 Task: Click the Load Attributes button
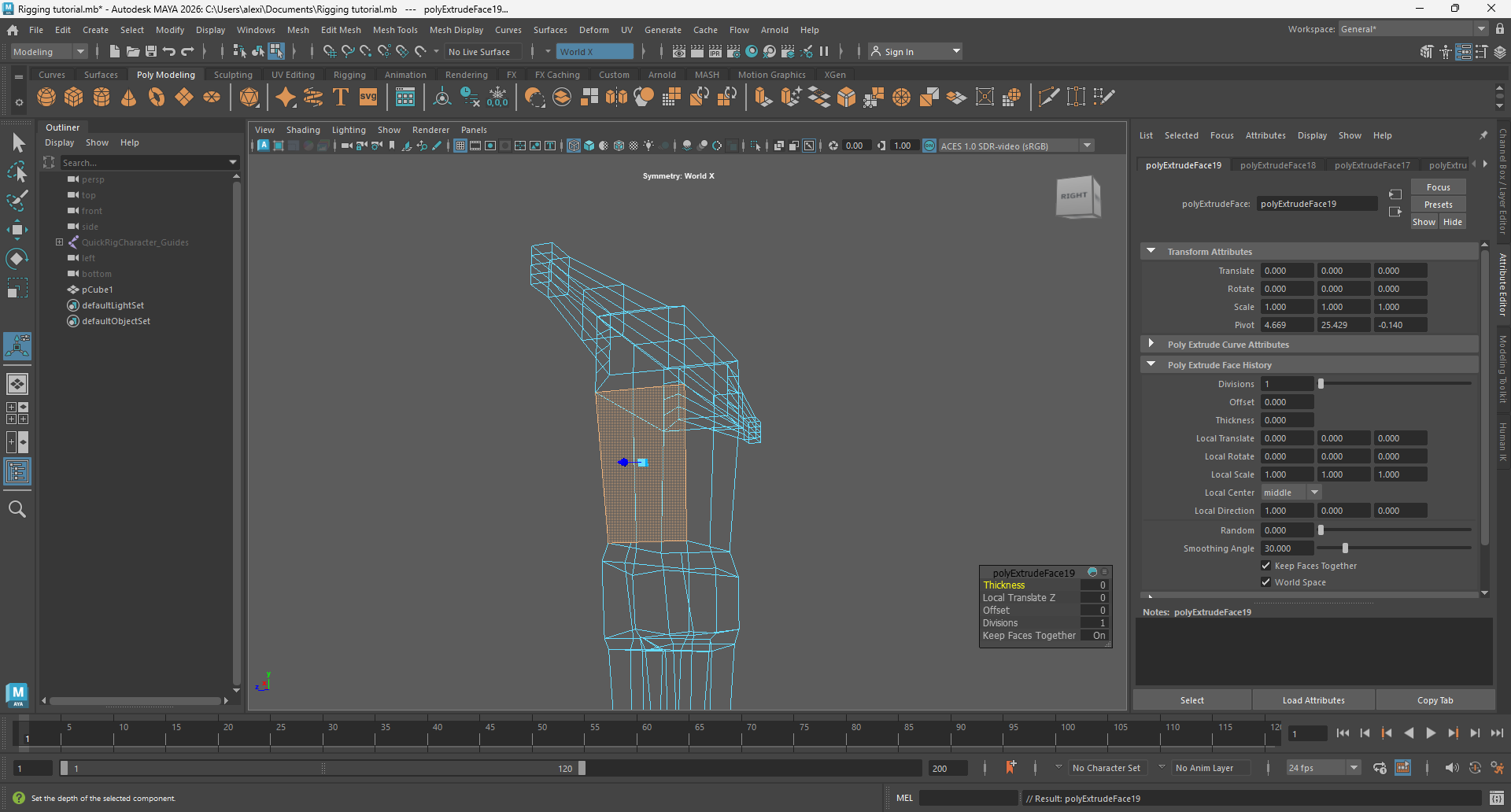point(1313,700)
